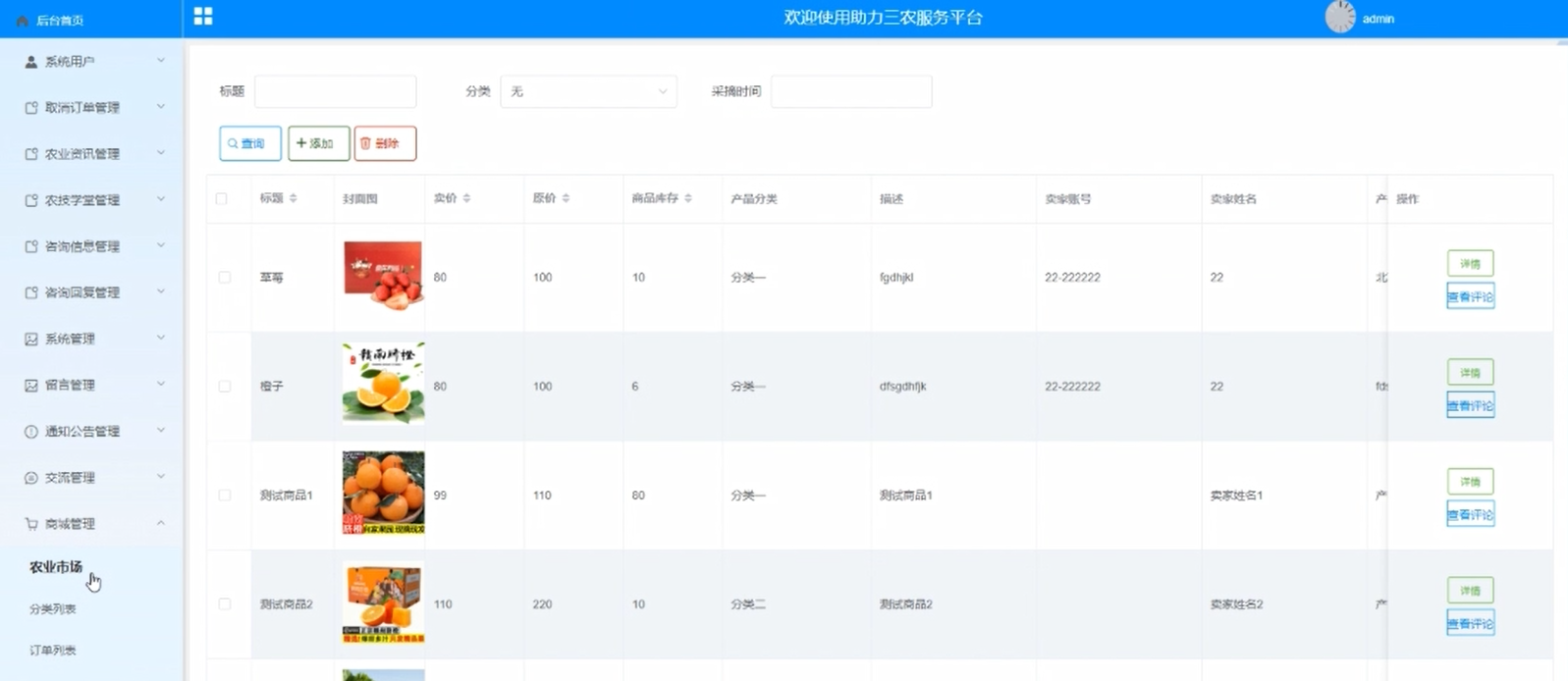Screen dimensions: 1568x681
Task: Sort the table by 原价 column arrows
Action: pos(566,198)
